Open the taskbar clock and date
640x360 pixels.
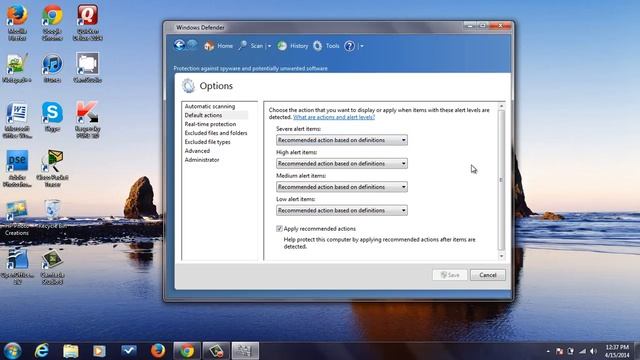(x=617, y=351)
